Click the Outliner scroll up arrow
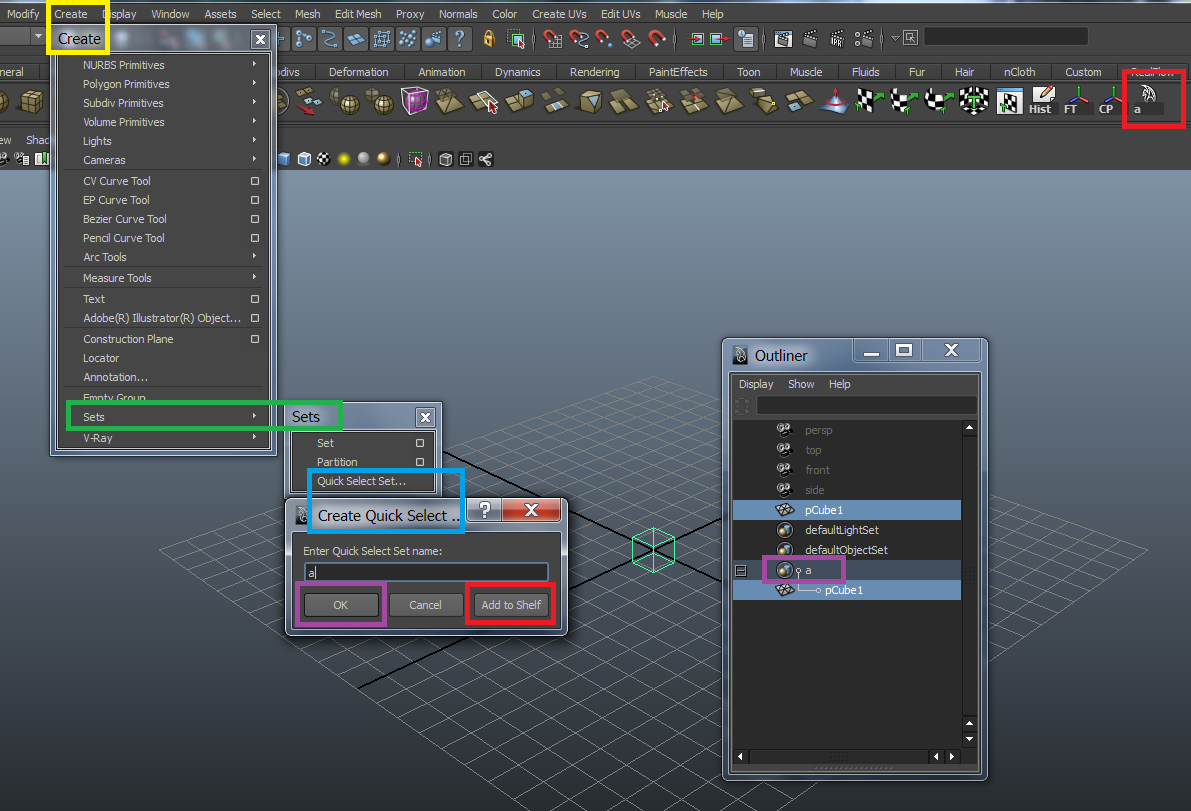This screenshot has width=1191, height=811. coord(969,429)
